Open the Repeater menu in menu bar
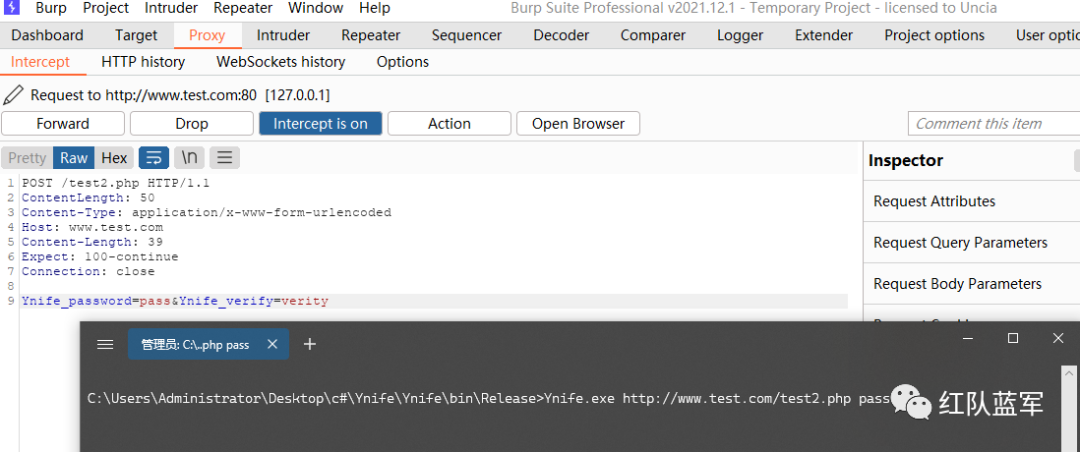1080x452 pixels. tap(243, 8)
